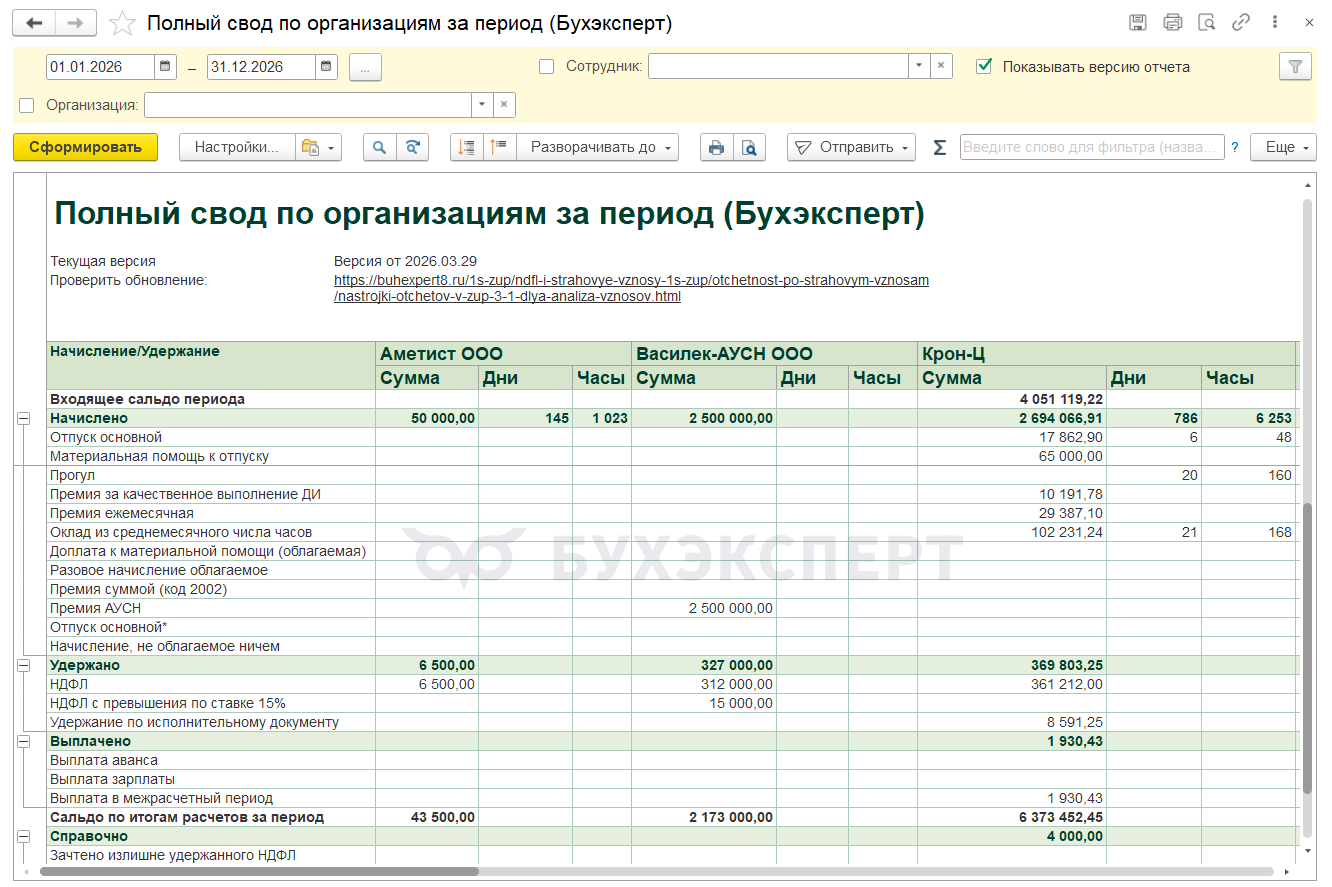Click the sigma sum icon

[x=939, y=148]
